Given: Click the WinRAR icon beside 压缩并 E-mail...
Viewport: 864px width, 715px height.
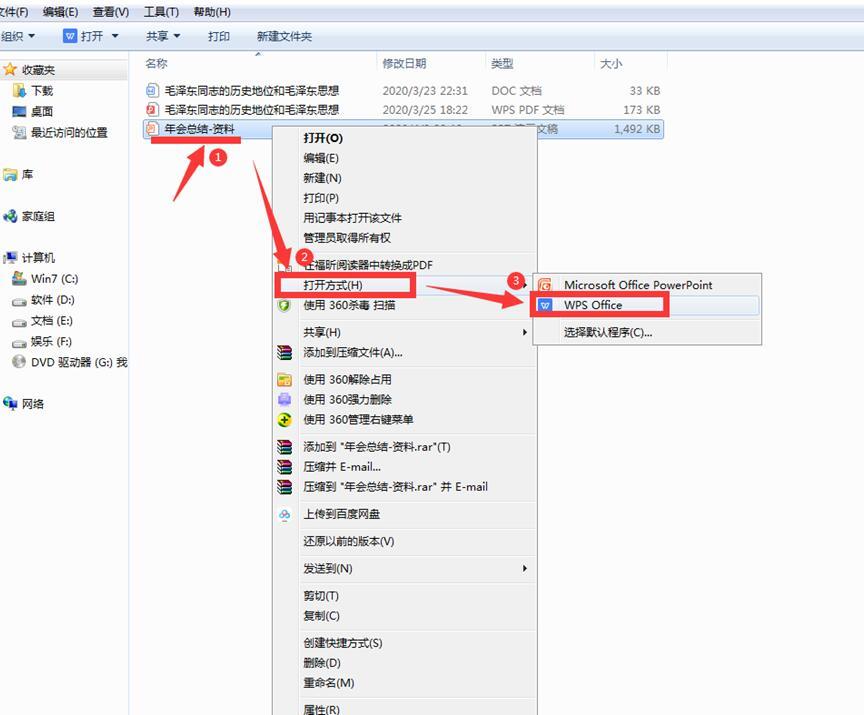Looking at the screenshot, I should [284, 467].
